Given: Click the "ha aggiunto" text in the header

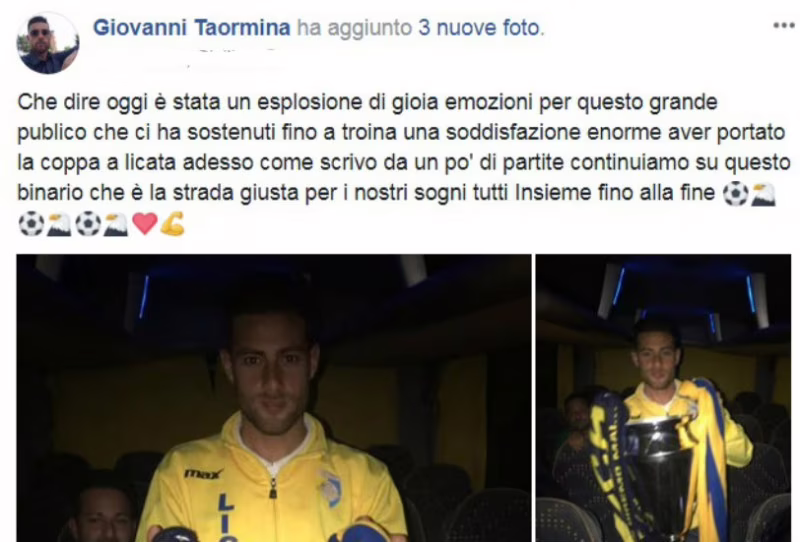Looking at the screenshot, I should click(x=355, y=27).
